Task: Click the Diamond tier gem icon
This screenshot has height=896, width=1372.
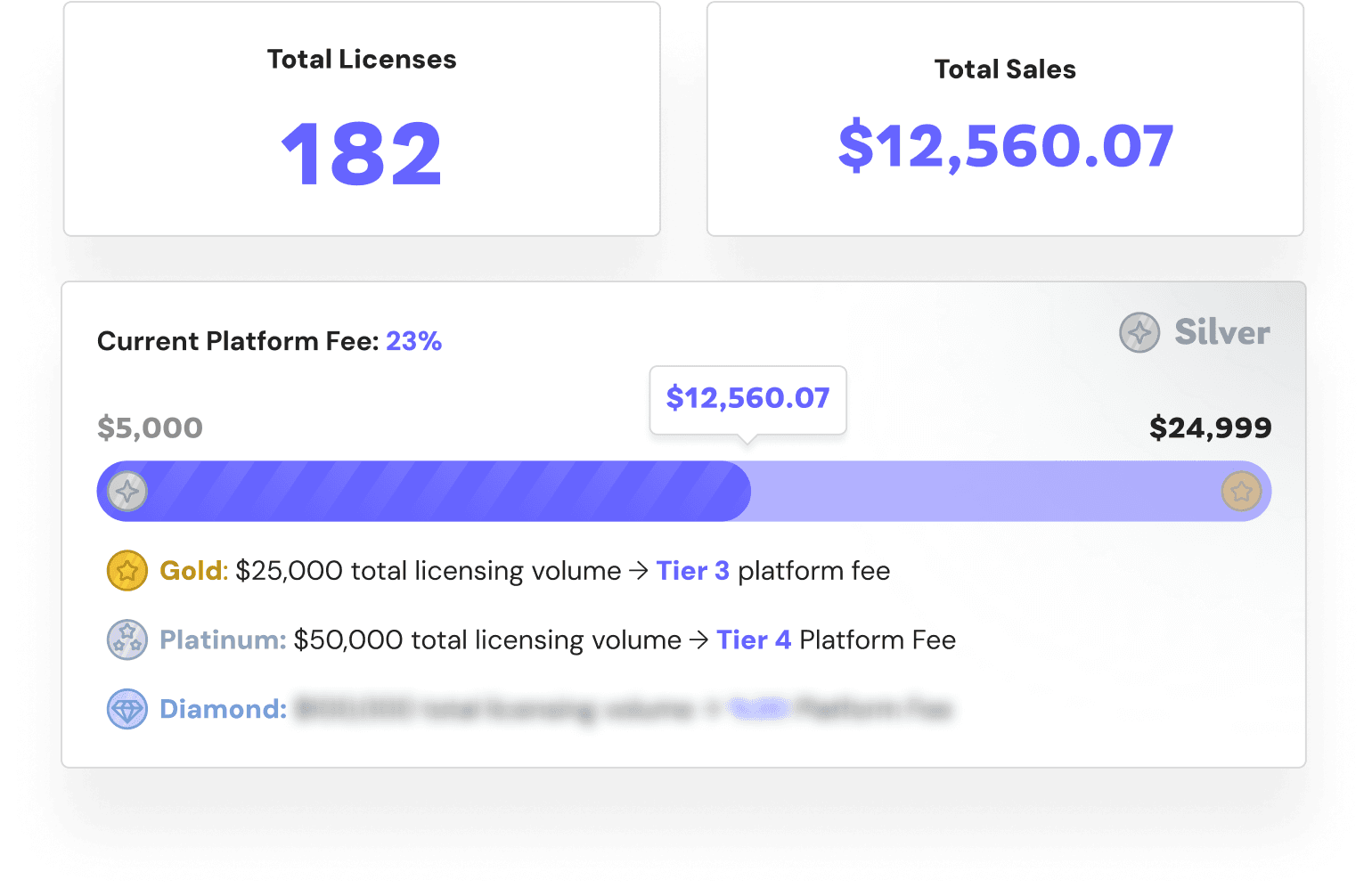Action: pos(127,710)
